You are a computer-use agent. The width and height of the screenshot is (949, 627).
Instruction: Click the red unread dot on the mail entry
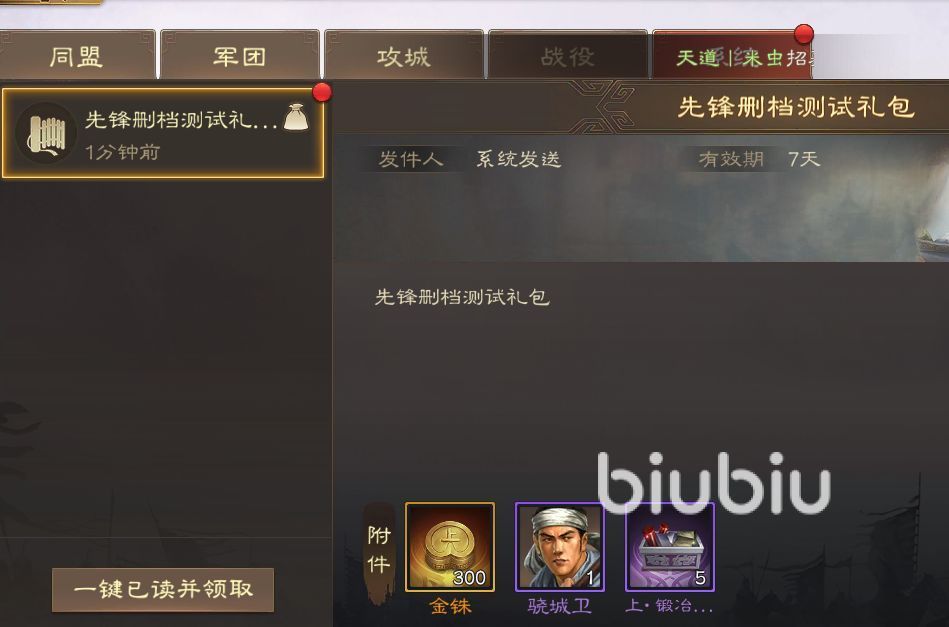tap(322, 93)
